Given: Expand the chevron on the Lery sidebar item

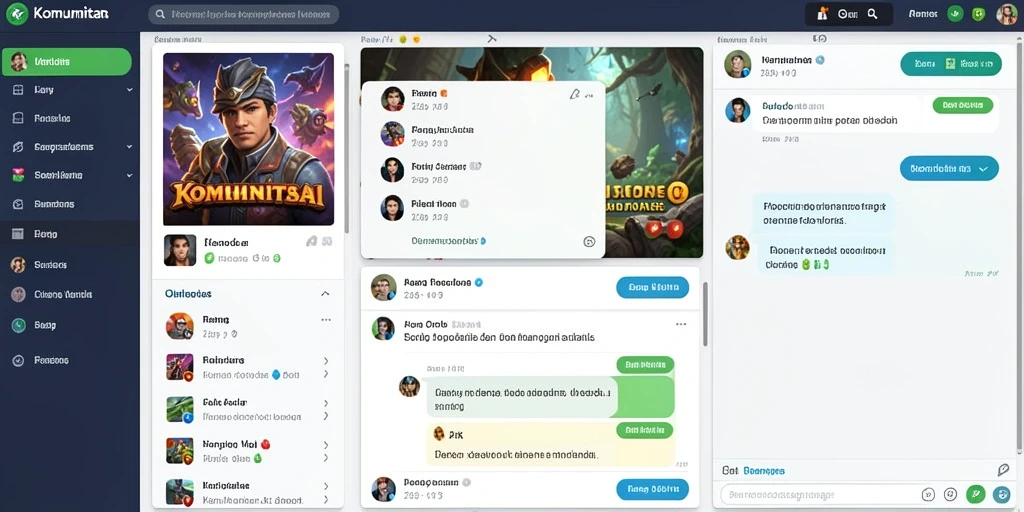Looking at the screenshot, I should coord(129,90).
